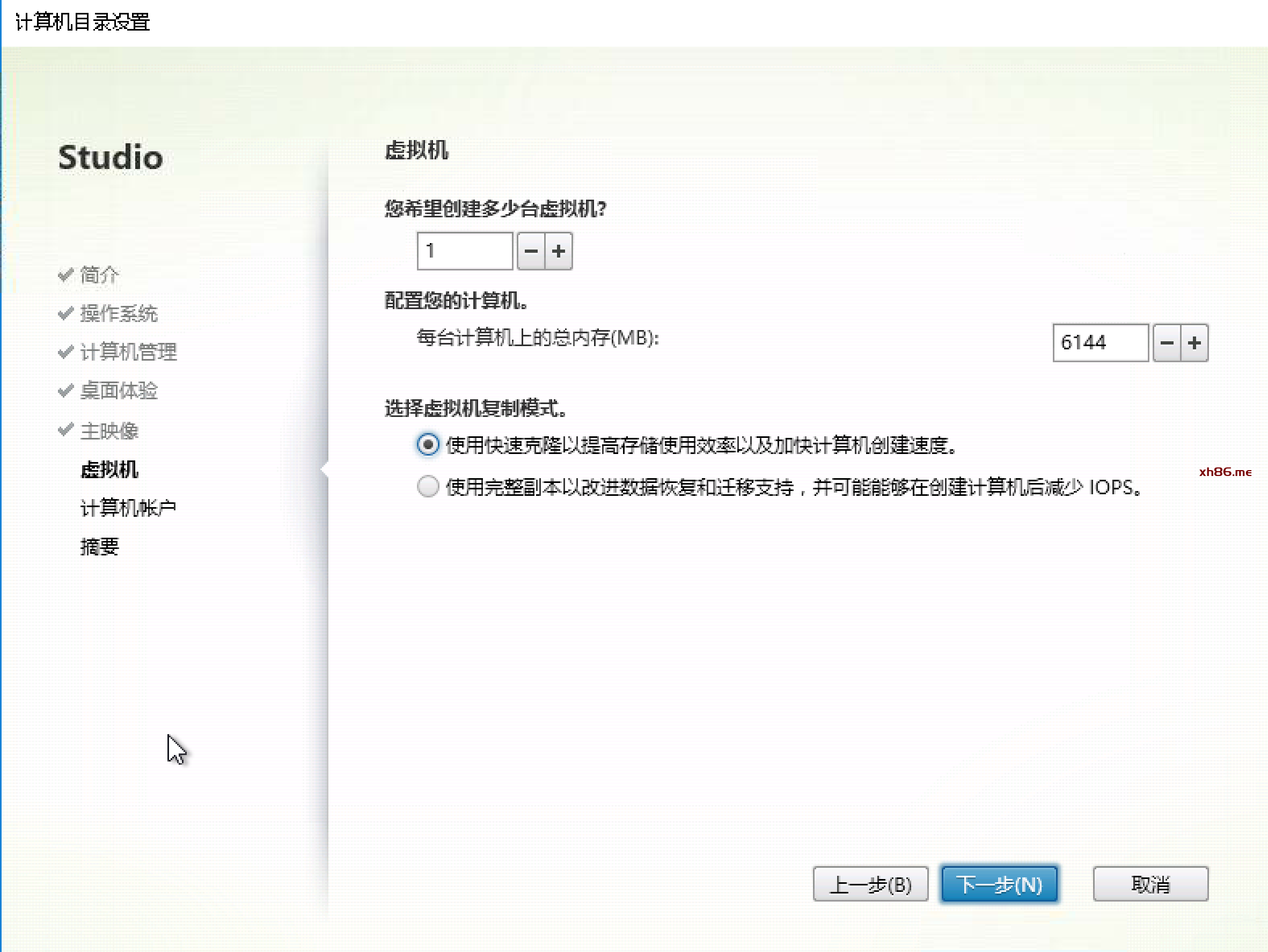Increase total memory with the plus button
The height and width of the screenshot is (952, 1268).
[x=1194, y=343]
